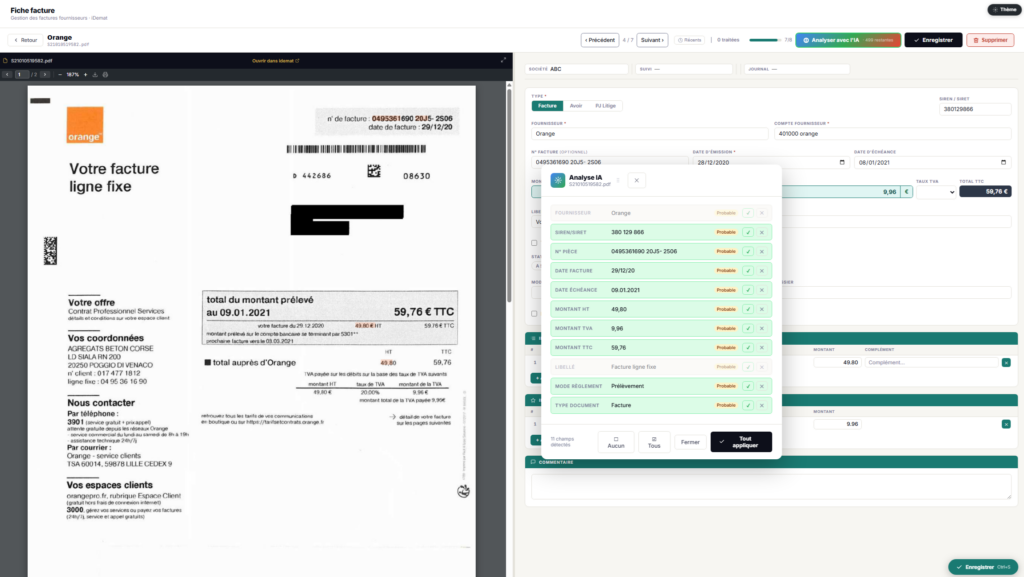This screenshot has height=577, width=1024.
Task: Open the Société ABC selector
Action: coord(577,69)
